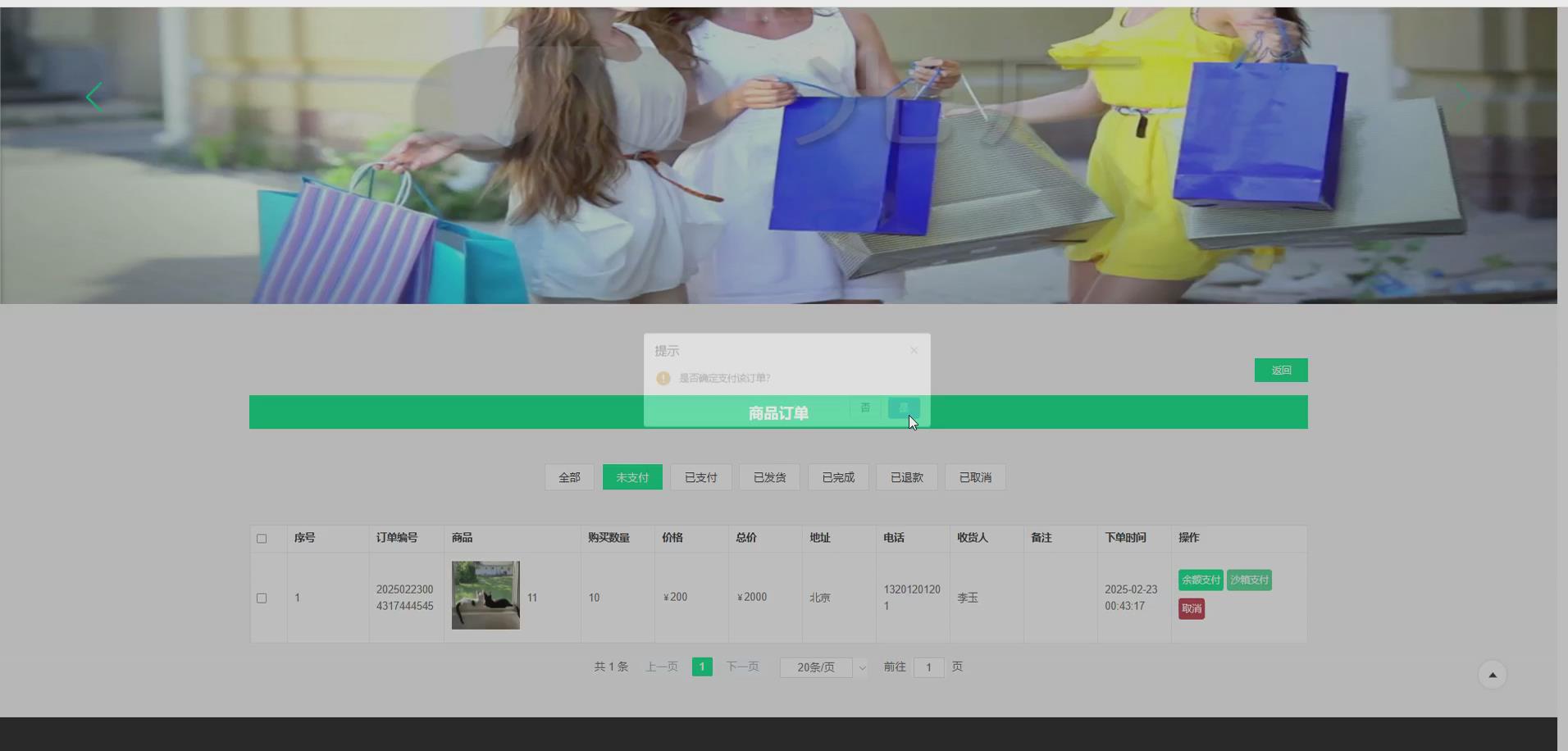
Task: Cancel the order with 取消 button
Action: tap(1192, 608)
